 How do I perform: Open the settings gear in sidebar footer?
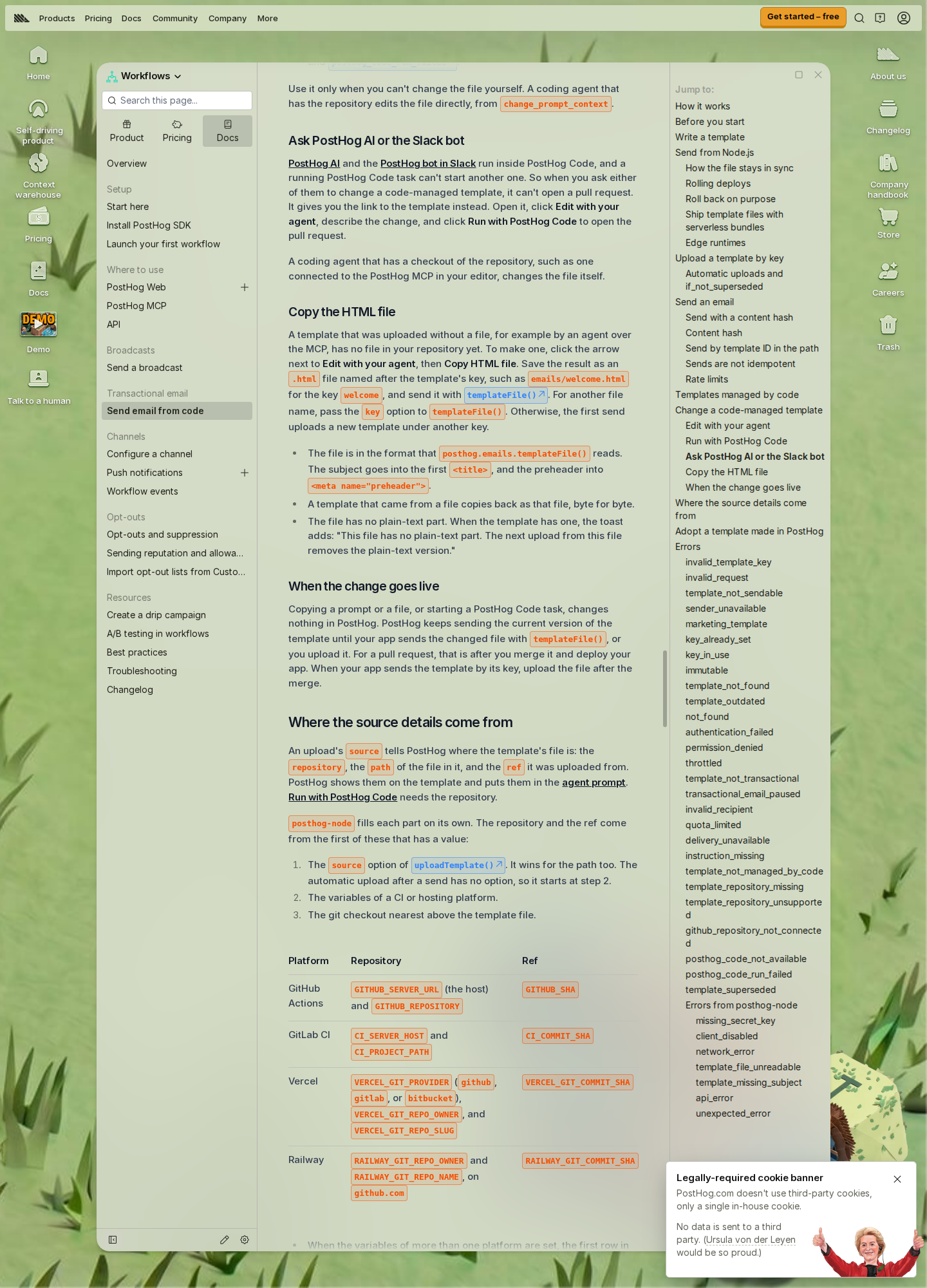(x=245, y=1240)
